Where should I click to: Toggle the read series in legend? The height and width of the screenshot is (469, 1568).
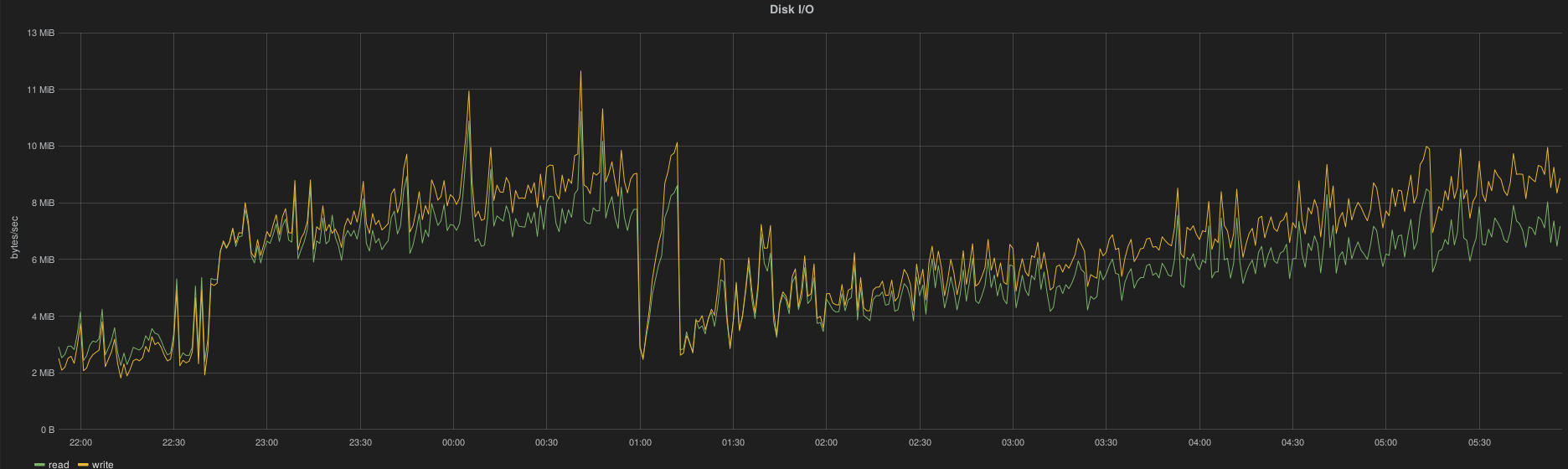pyautogui.click(x=59, y=465)
